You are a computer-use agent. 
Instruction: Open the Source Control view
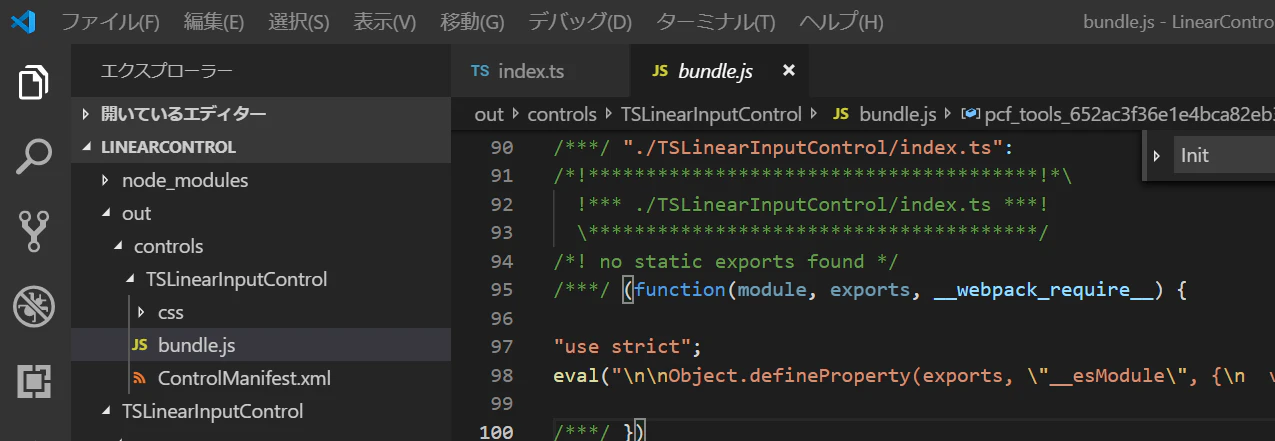coord(35,231)
